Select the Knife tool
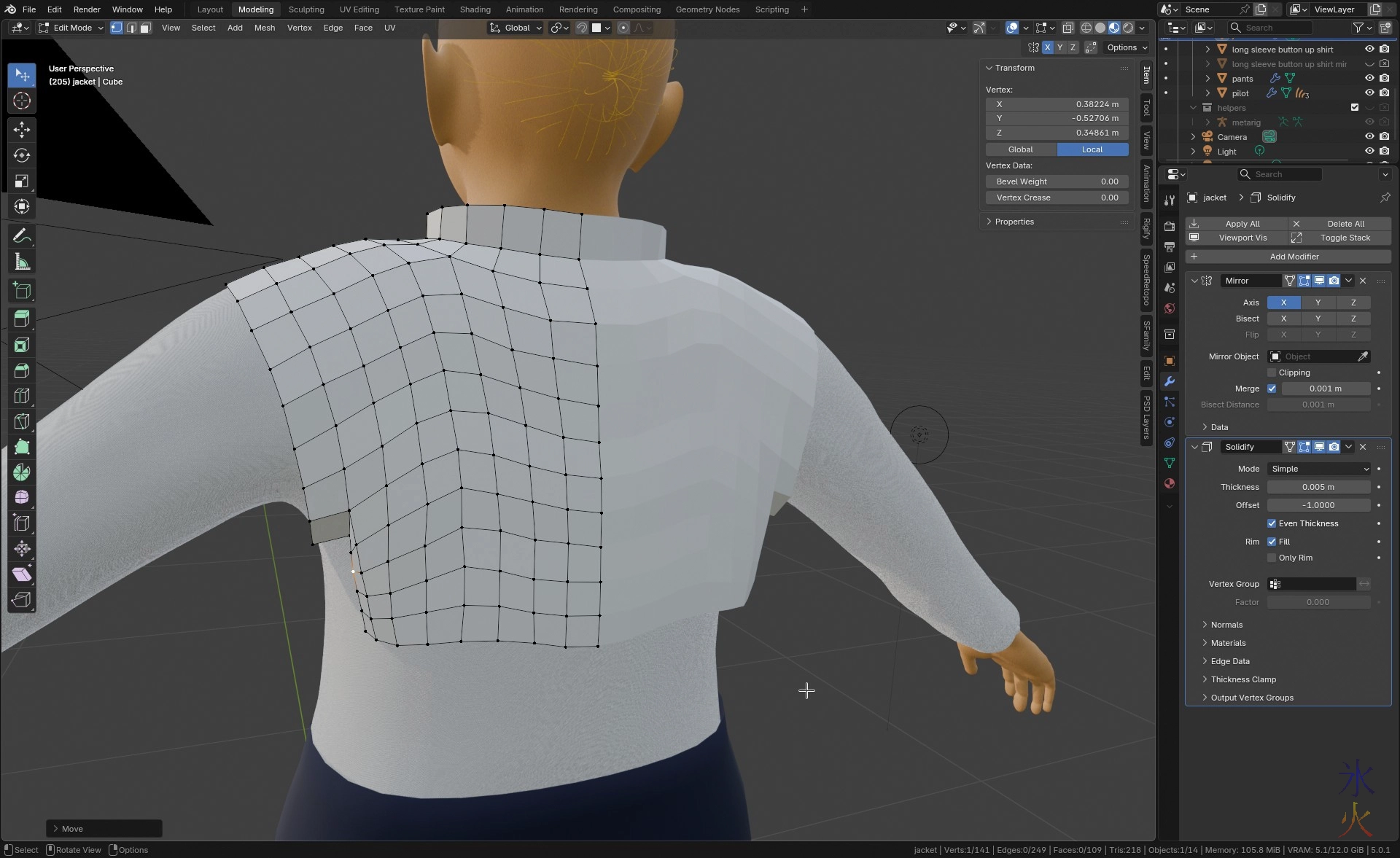Image resolution: width=1400 pixels, height=858 pixels. (x=22, y=421)
